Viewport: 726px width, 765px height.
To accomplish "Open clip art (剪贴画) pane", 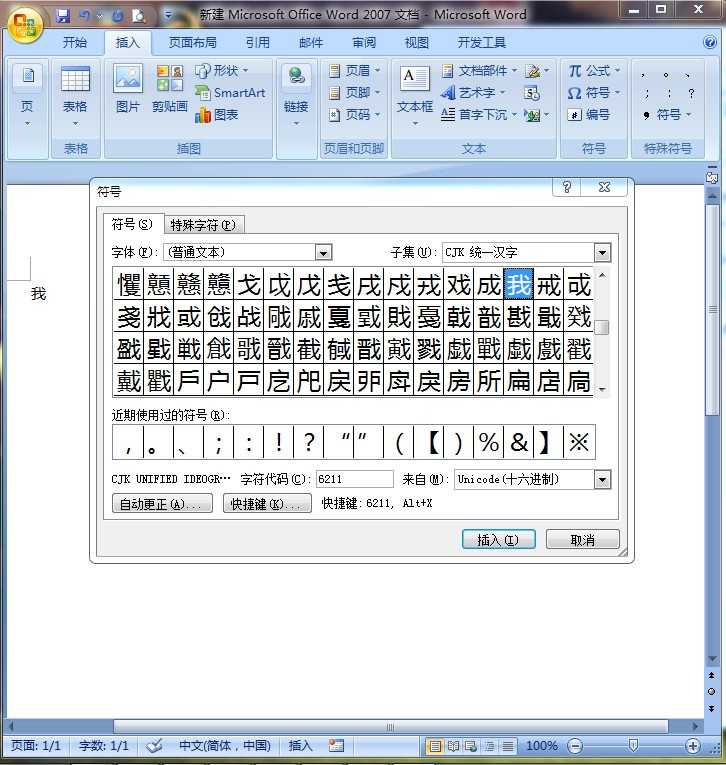I will pyautogui.click(x=169, y=89).
